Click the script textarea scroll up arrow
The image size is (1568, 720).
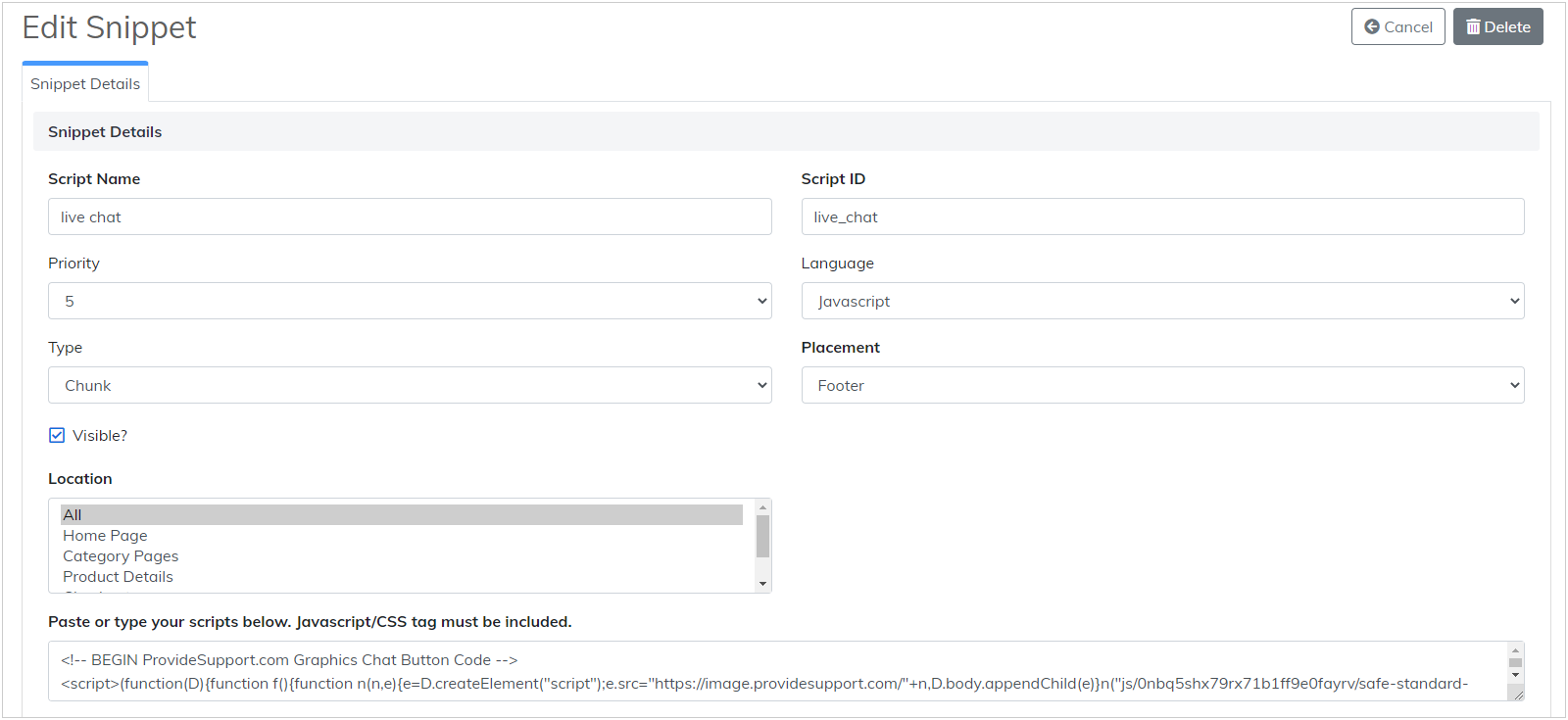pos(1515,650)
